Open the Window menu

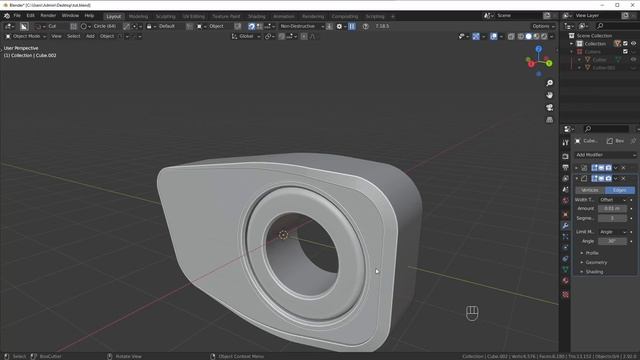(x=70, y=16)
